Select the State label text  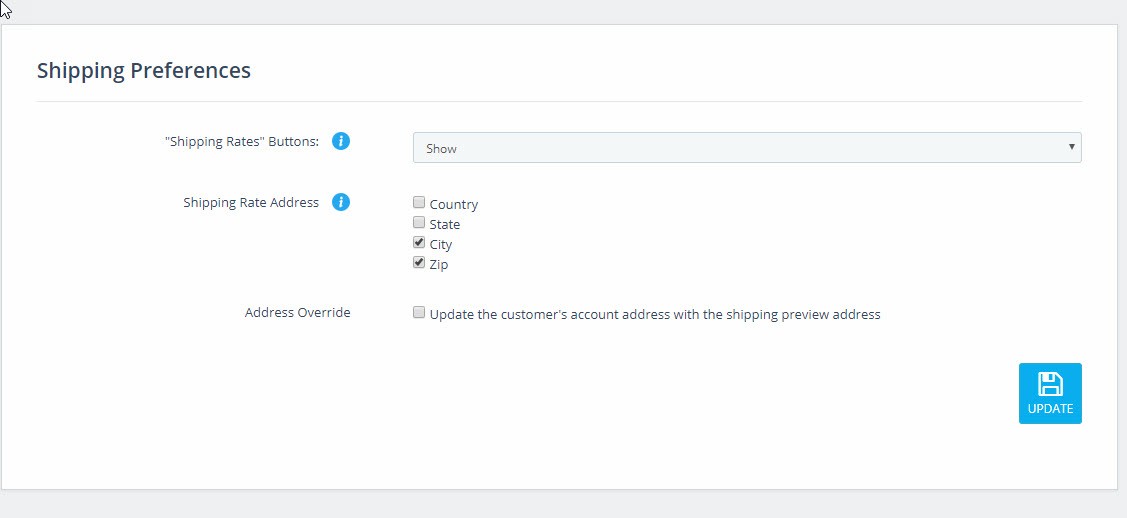tap(444, 224)
